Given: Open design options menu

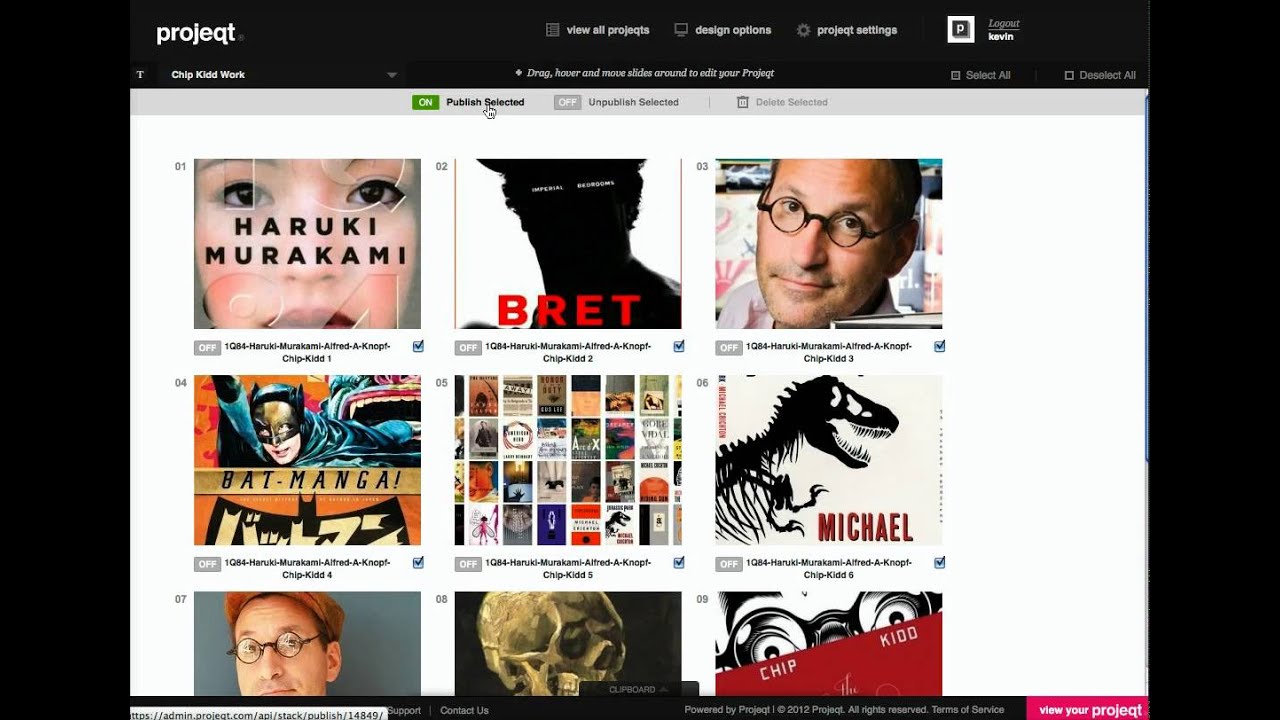Looking at the screenshot, I should 733,30.
